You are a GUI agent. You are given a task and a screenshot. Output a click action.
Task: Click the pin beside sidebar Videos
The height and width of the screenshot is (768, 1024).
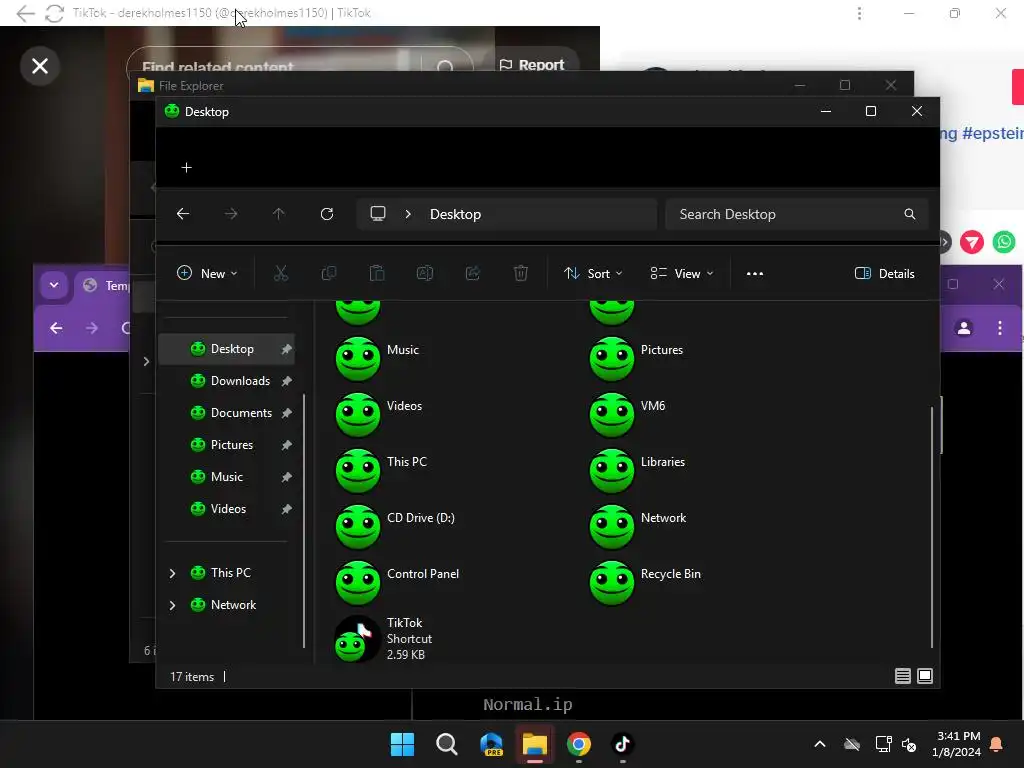(x=286, y=509)
